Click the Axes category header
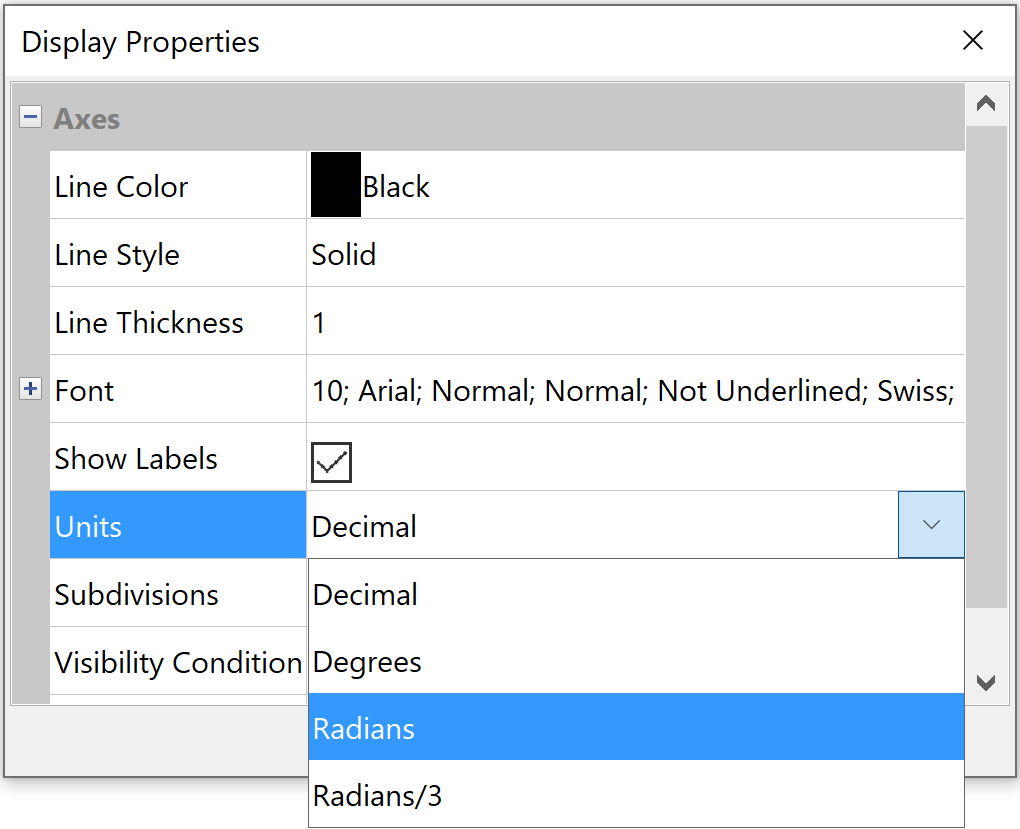Image resolution: width=1020 pixels, height=829 pixels. [x=87, y=119]
